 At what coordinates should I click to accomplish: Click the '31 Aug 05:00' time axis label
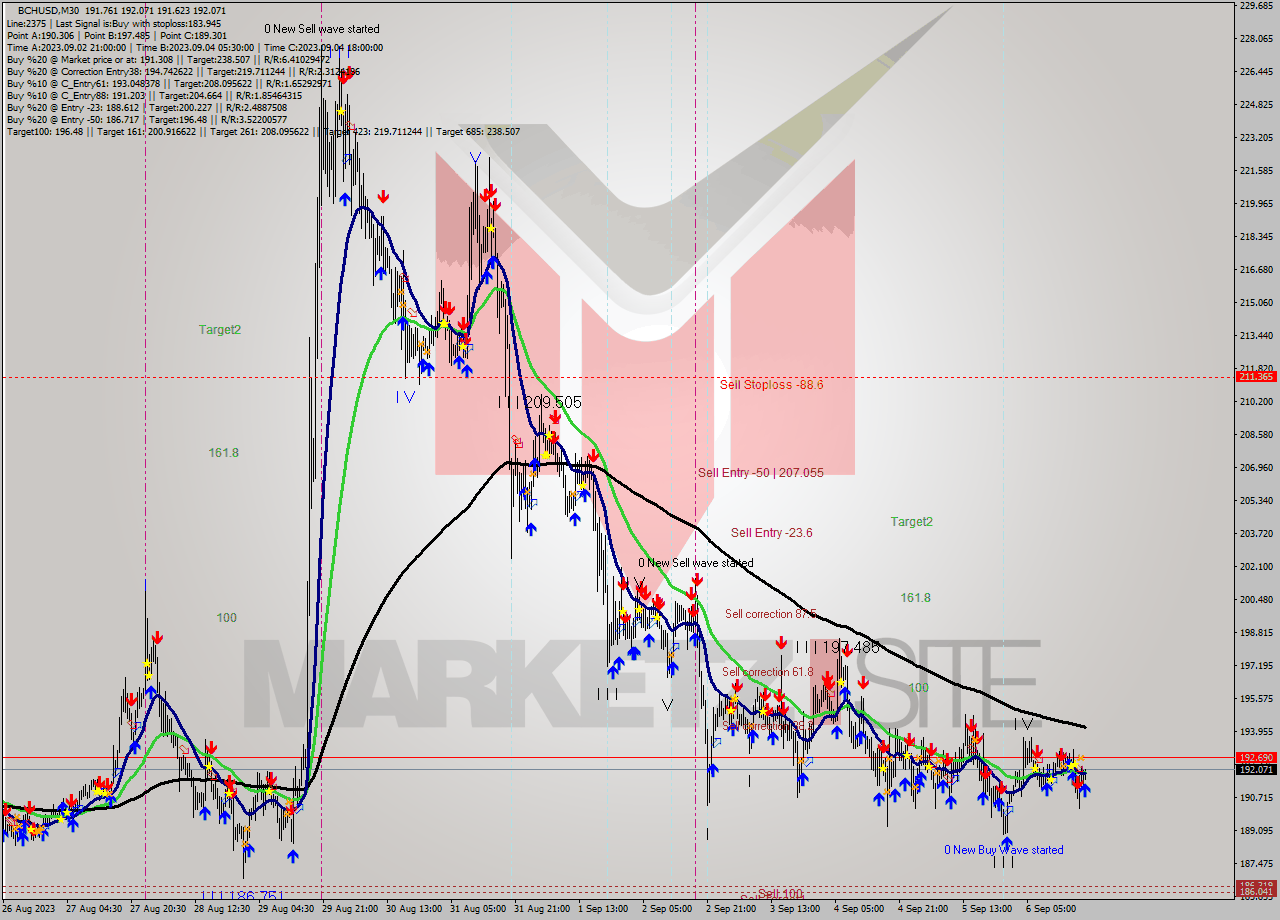click(x=479, y=909)
